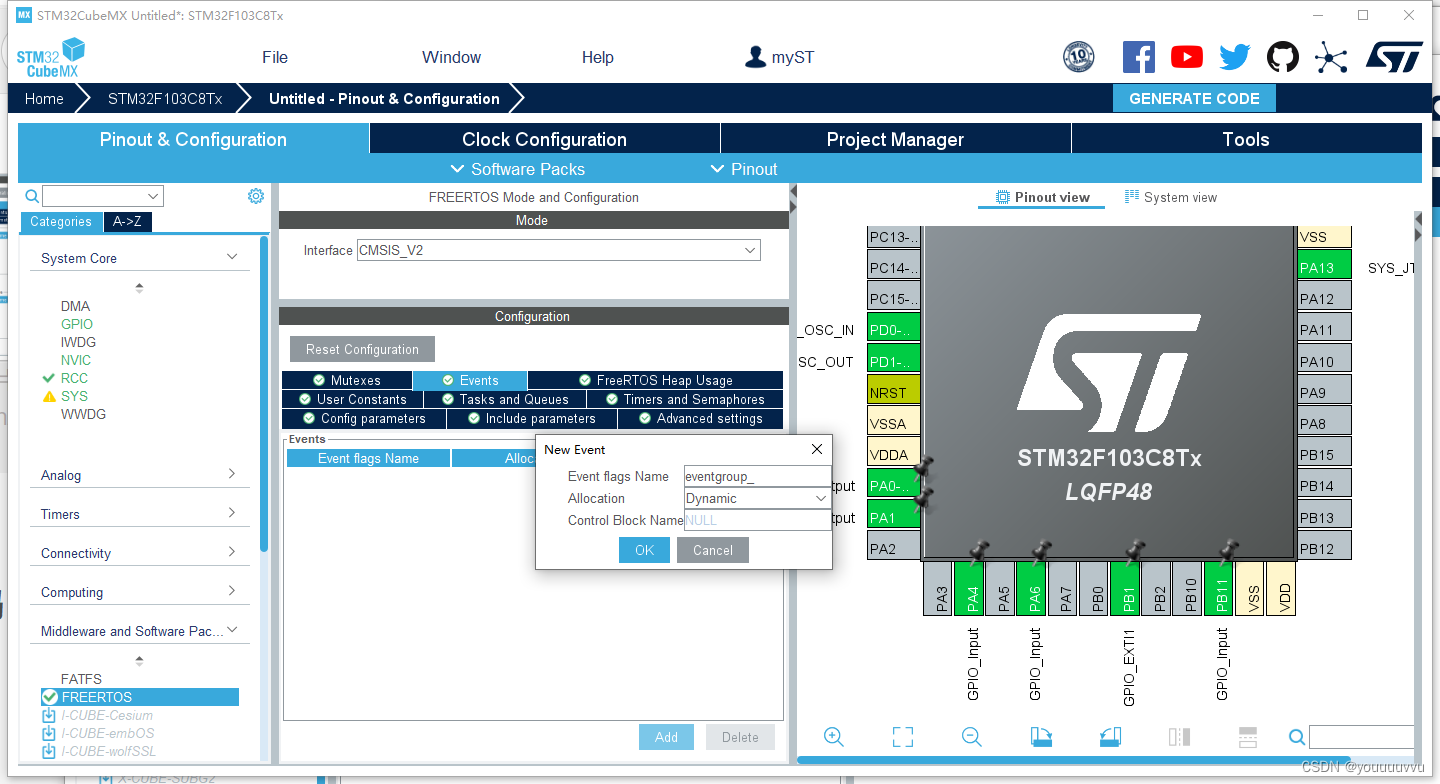1440x784 pixels.
Task: Select the Timers and Semaphores tab
Action: (685, 399)
